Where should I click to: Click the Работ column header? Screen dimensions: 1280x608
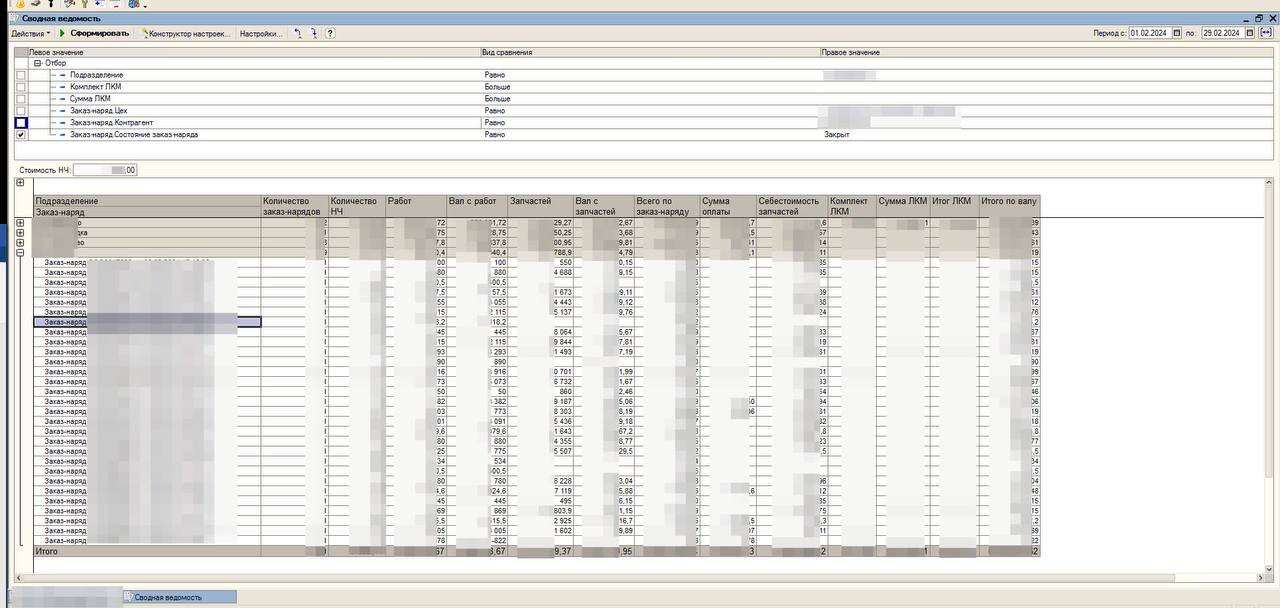pos(416,207)
